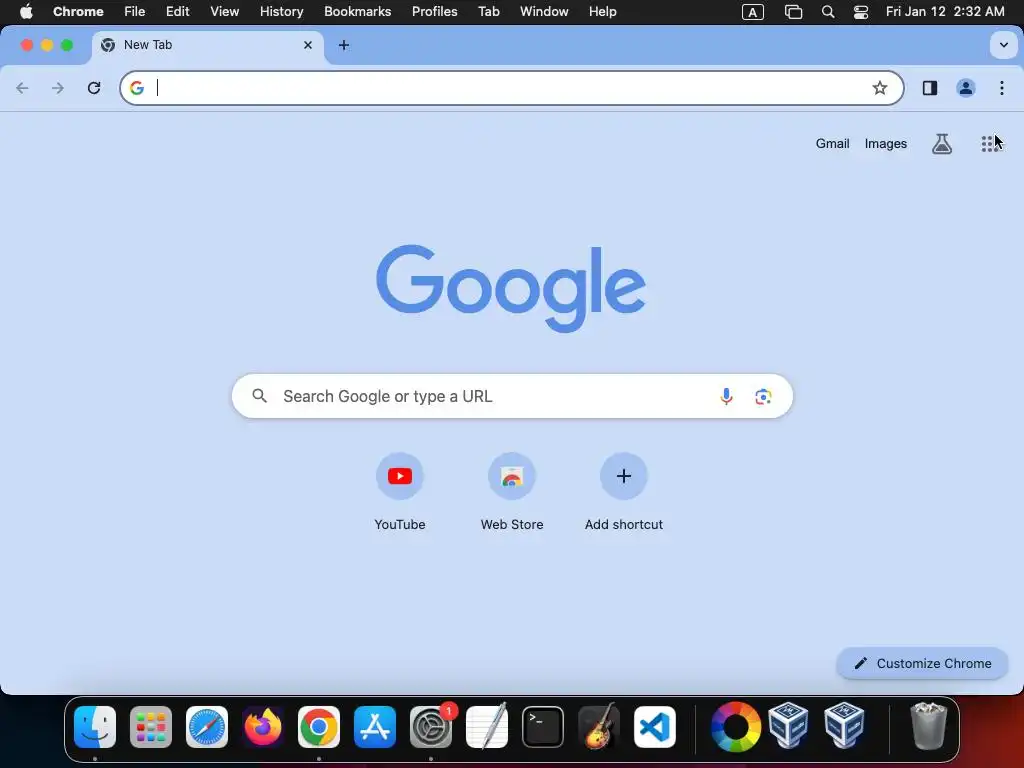Click the Chrome icon in the Dock
This screenshot has width=1024, height=768.
point(319,727)
